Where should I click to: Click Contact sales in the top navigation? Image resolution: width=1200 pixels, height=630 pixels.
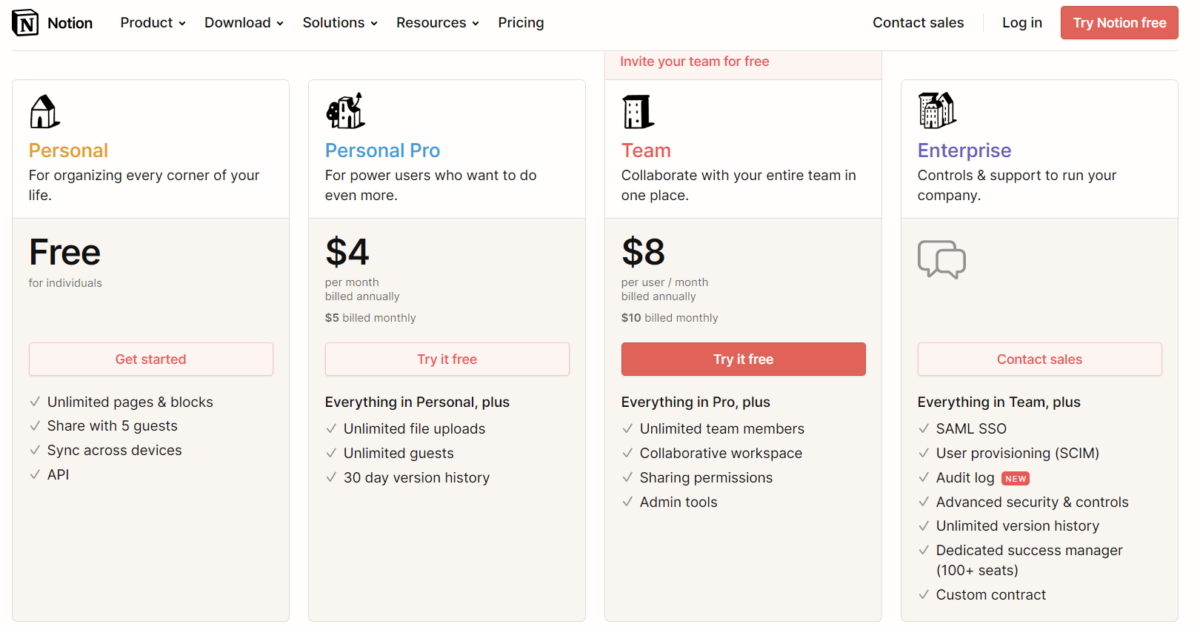[918, 22]
